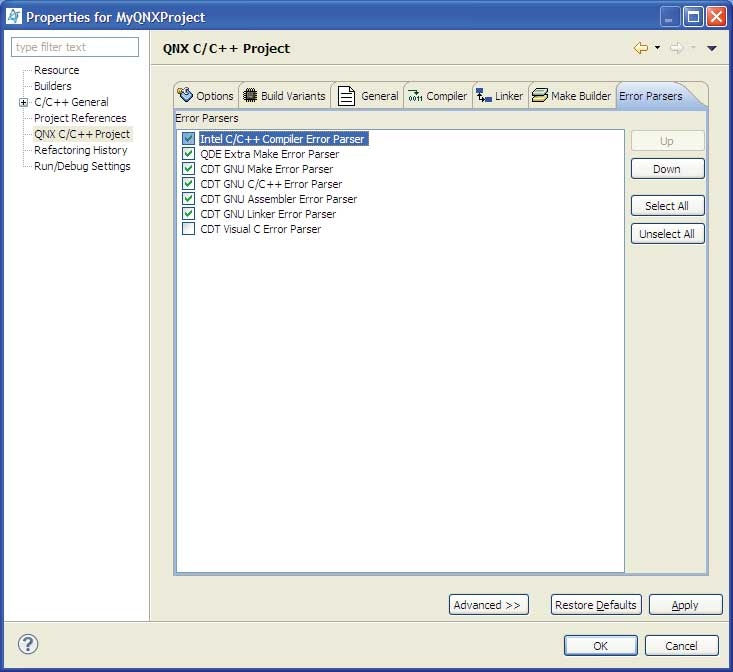
Task: Move parser down with Down button
Action: pos(667,169)
